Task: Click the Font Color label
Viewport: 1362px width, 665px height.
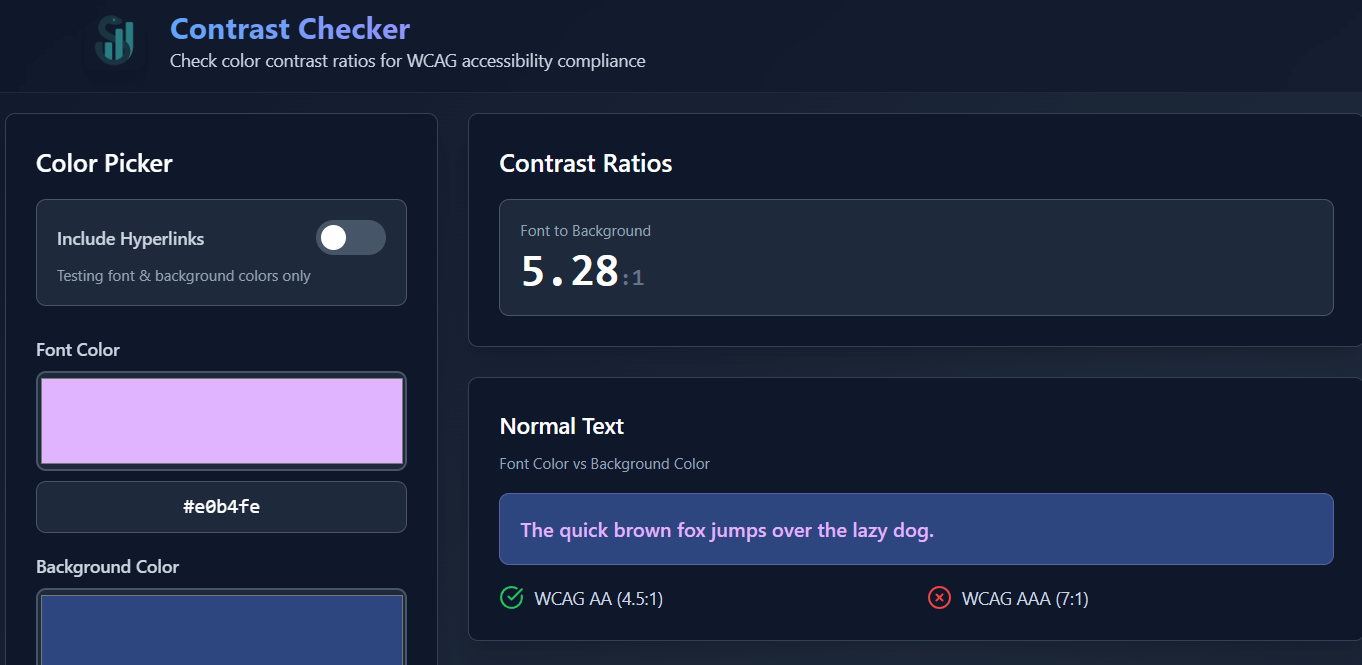Action: click(x=78, y=350)
